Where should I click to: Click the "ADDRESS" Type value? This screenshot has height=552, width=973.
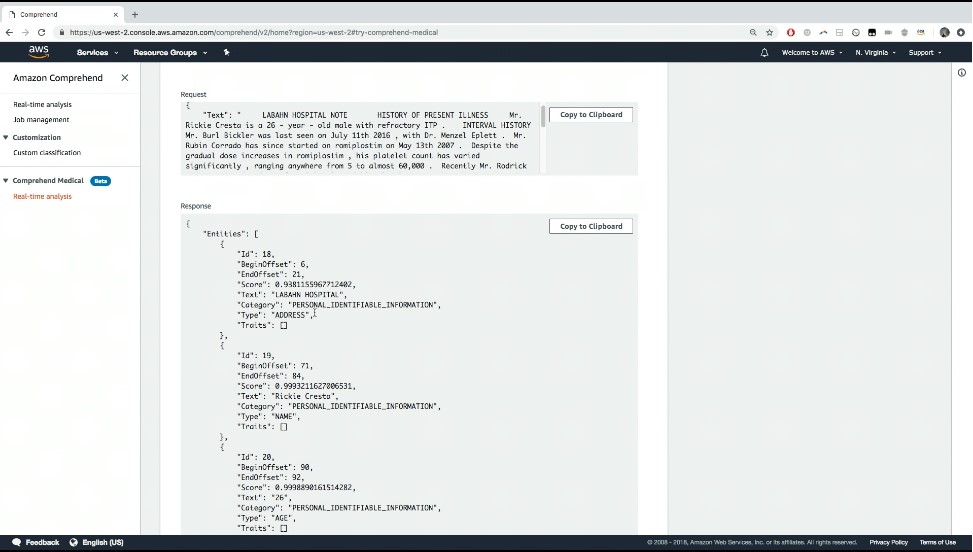point(290,315)
